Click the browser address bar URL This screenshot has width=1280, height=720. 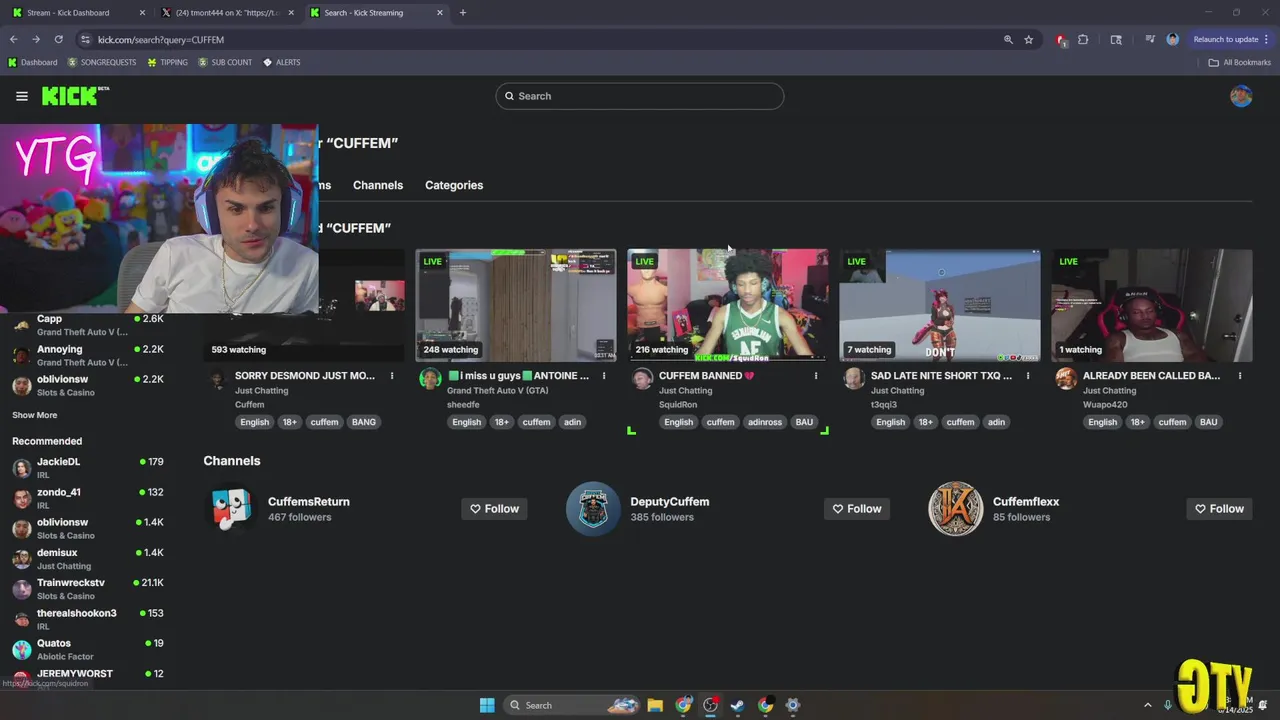click(161, 40)
